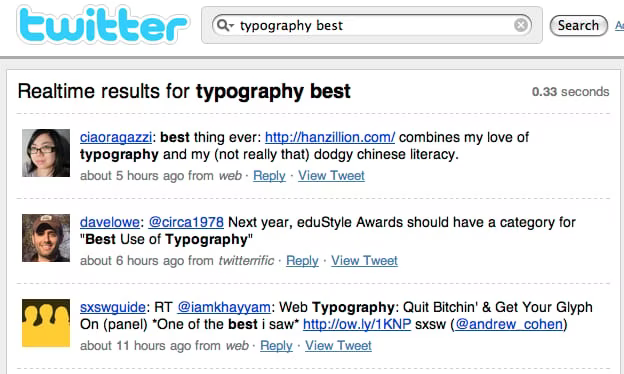This screenshot has width=624, height=374.
Task: View Tweet from ciaoragazzi
Action: pos(331,175)
